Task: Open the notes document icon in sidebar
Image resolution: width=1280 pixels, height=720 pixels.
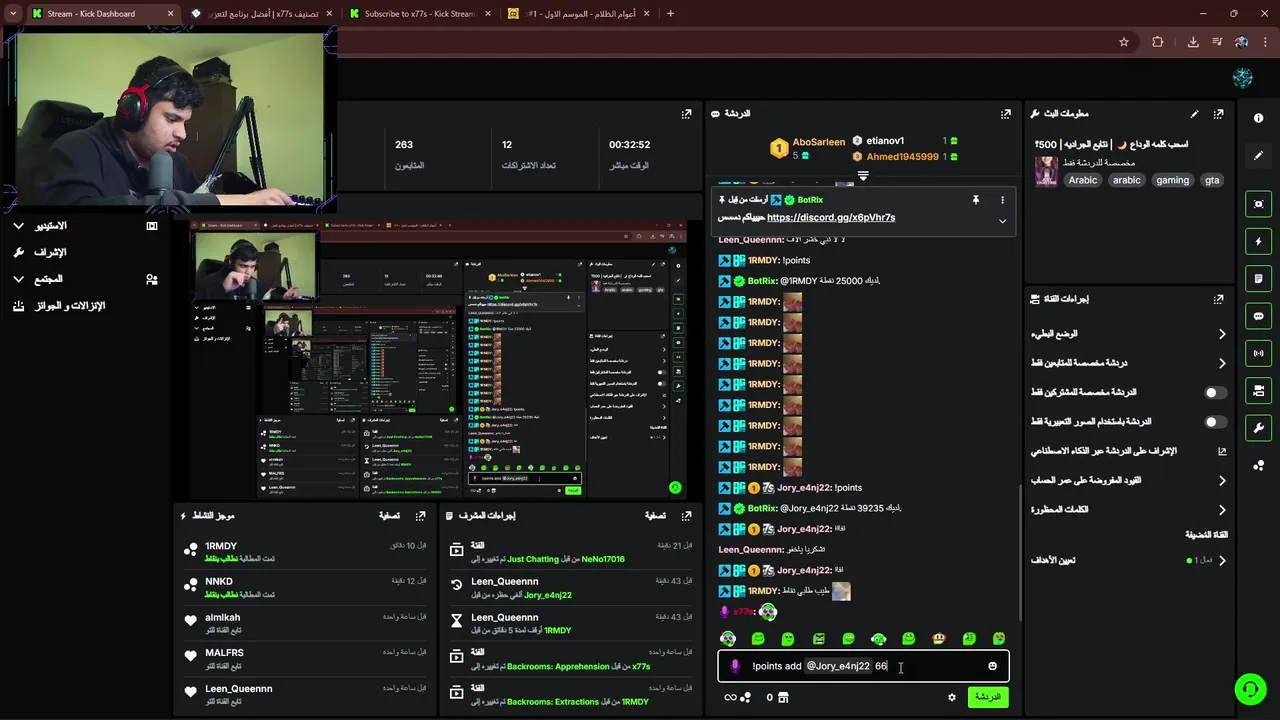Action: (x=1258, y=279)
